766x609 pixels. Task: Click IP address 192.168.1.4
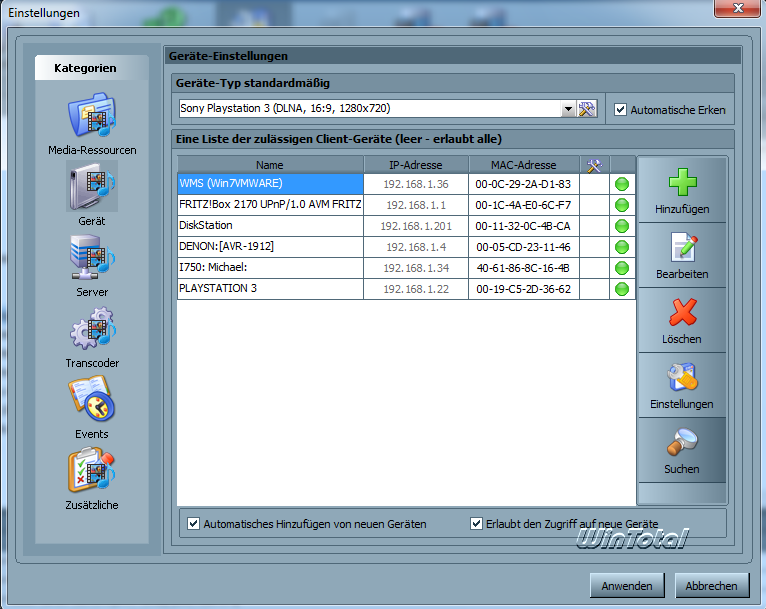(x=416, y=247)
